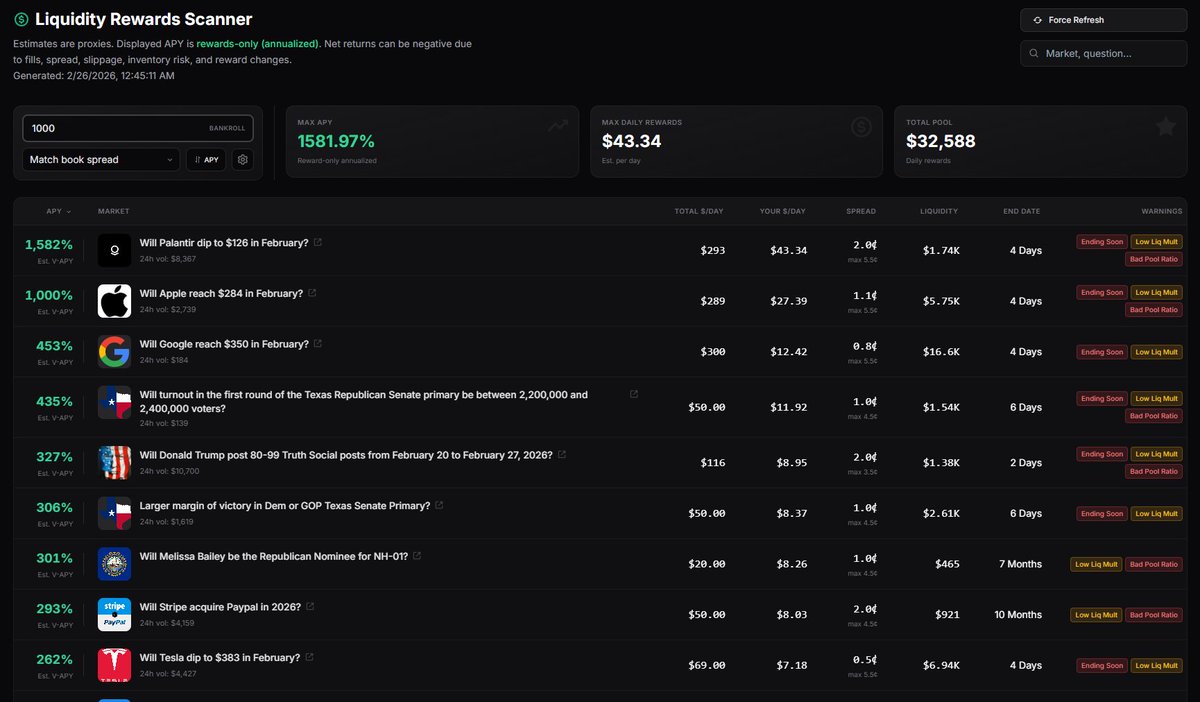1200x702 pixels.
Task: Click Low Liq Mult badge on Melissa Bailey row
Action: coord(1096,564)
